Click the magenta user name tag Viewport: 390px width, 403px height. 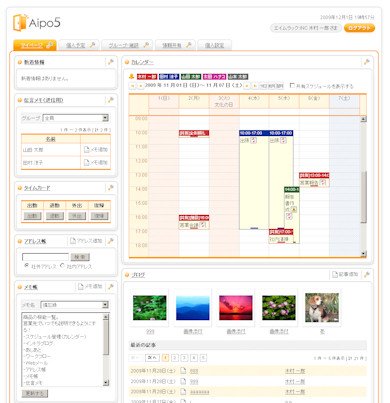coord(214,77)
